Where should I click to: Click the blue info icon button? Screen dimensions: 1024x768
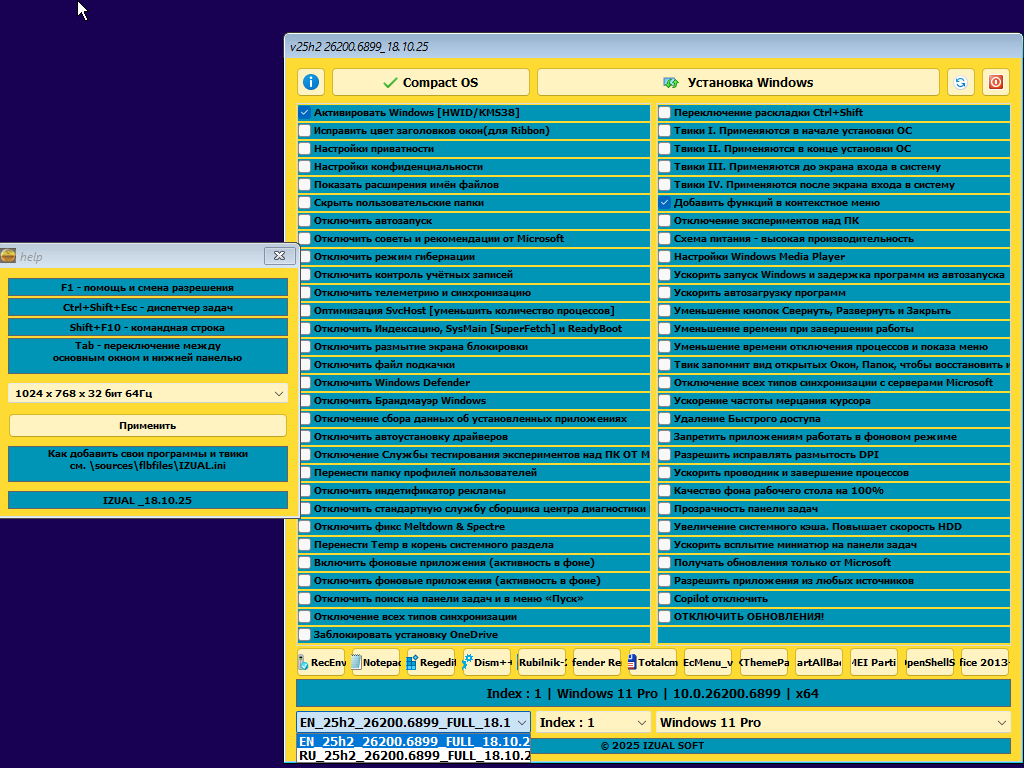[311, 82]
